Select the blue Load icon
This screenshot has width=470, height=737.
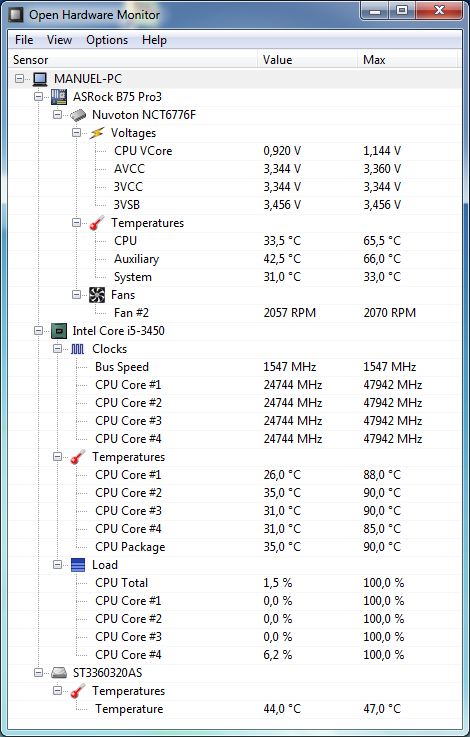[78, 565]
